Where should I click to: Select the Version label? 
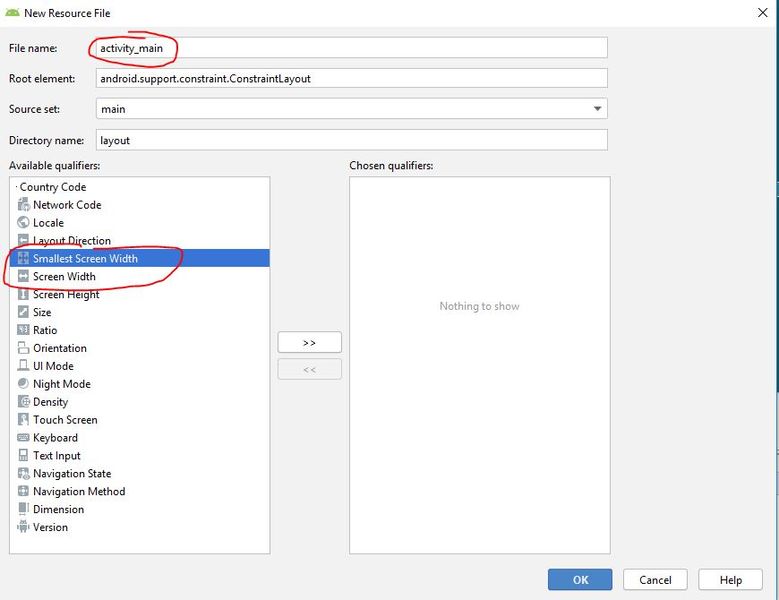[50, 527]
